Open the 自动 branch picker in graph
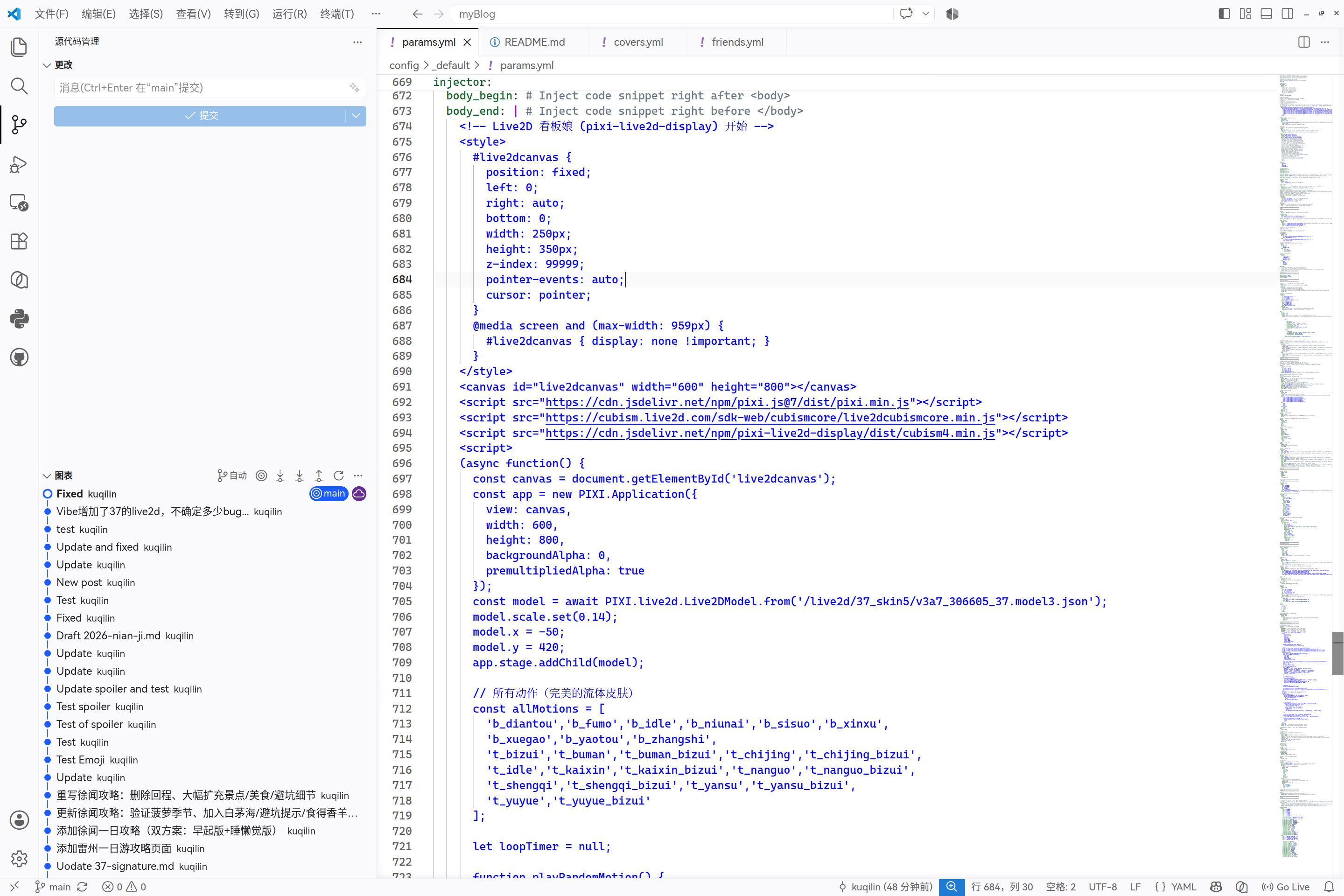The image size is (1344, 896). 232,476
